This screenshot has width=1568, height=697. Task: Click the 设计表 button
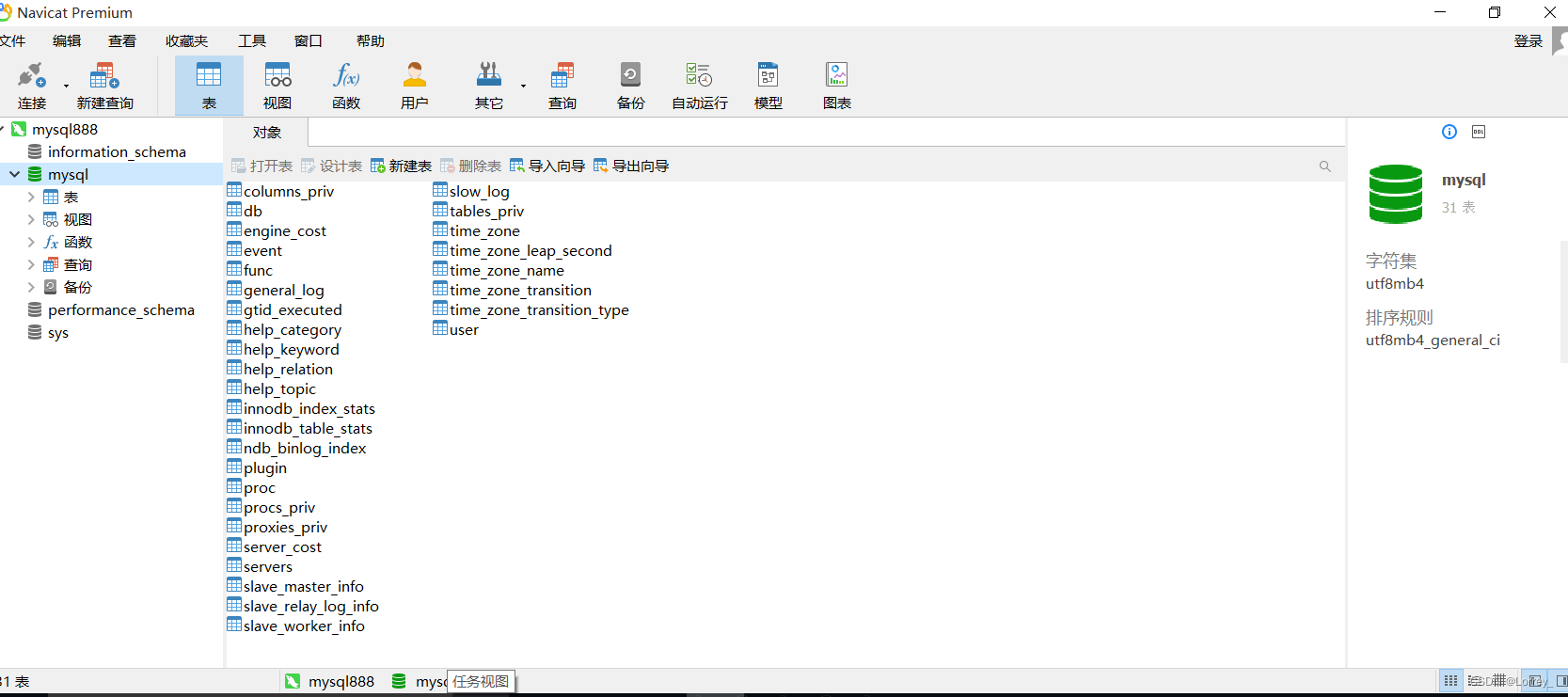(x=331, y=166)
